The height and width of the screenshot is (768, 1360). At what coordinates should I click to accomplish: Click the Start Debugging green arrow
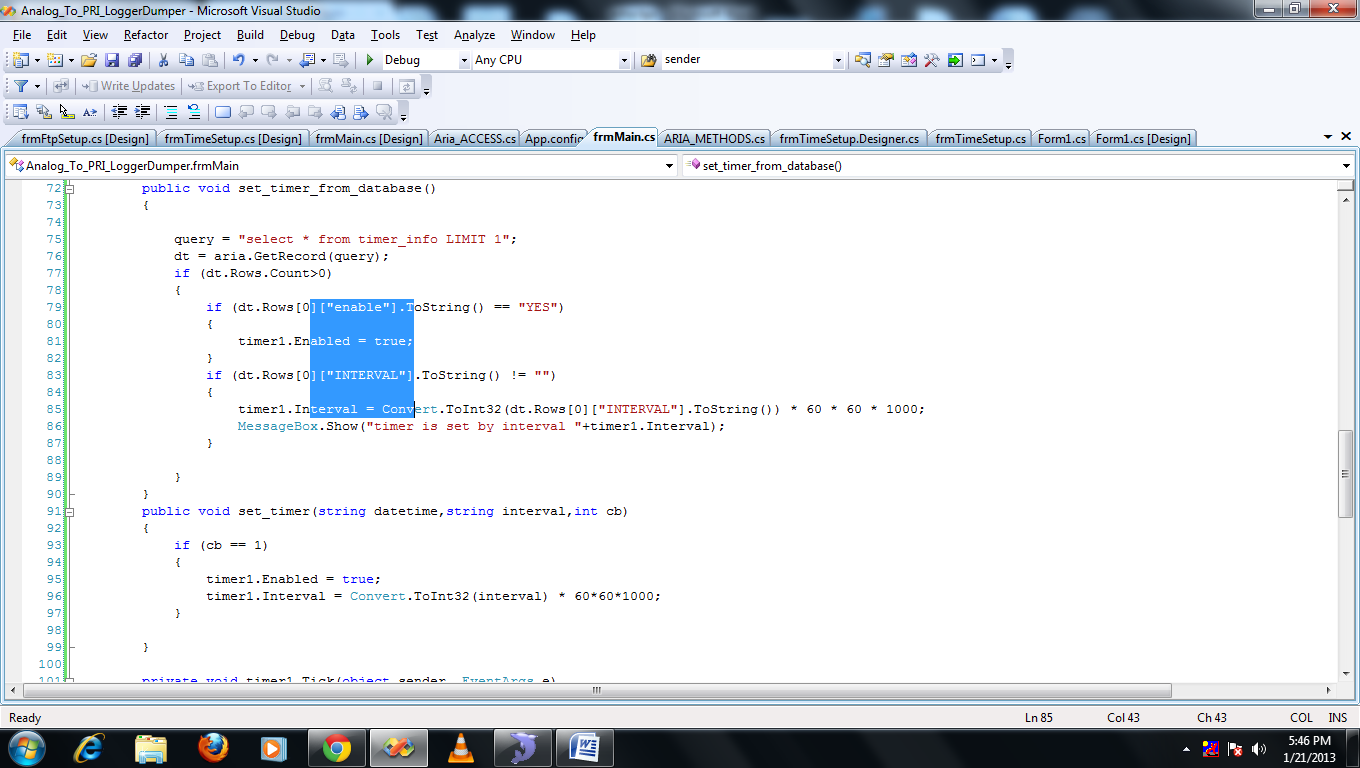click(x=370, y=60)
